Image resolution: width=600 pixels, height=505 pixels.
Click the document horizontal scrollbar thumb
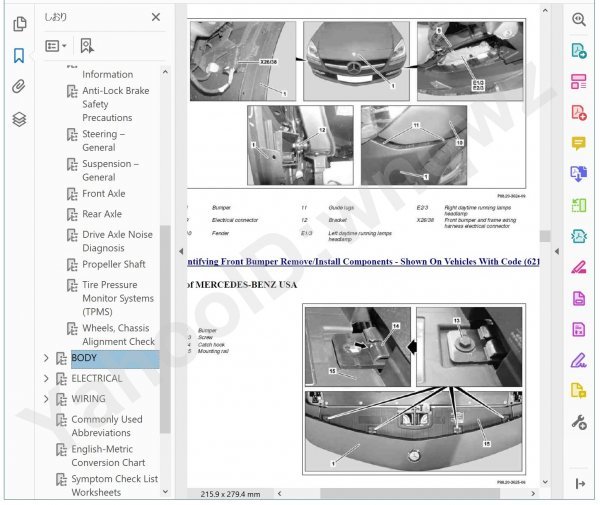coord(410,494)
